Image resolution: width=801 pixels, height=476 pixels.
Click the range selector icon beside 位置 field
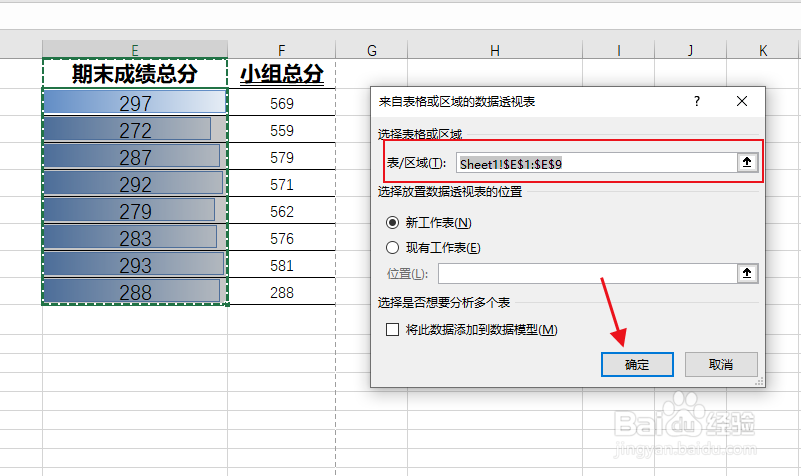coord(747,273)
